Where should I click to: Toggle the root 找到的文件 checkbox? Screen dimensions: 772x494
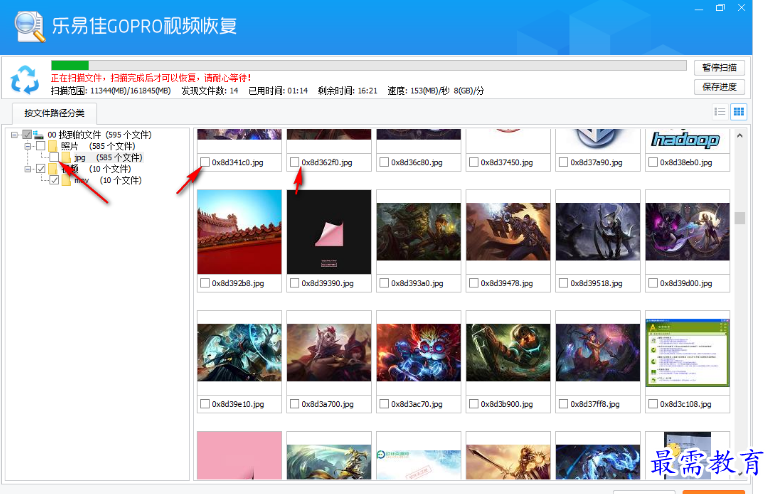pyautogui.click(x=27, y=134)
